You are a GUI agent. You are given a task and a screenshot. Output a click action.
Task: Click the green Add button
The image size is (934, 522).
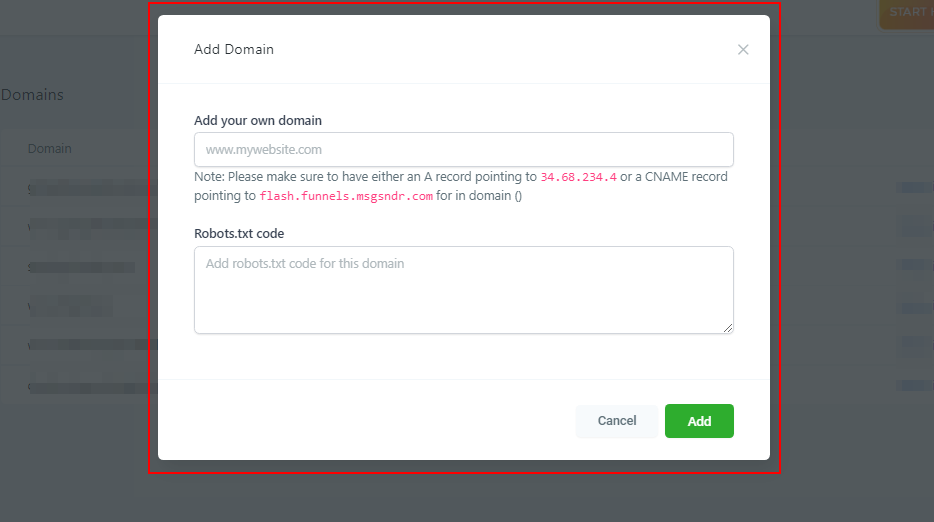tap(699, 421)
